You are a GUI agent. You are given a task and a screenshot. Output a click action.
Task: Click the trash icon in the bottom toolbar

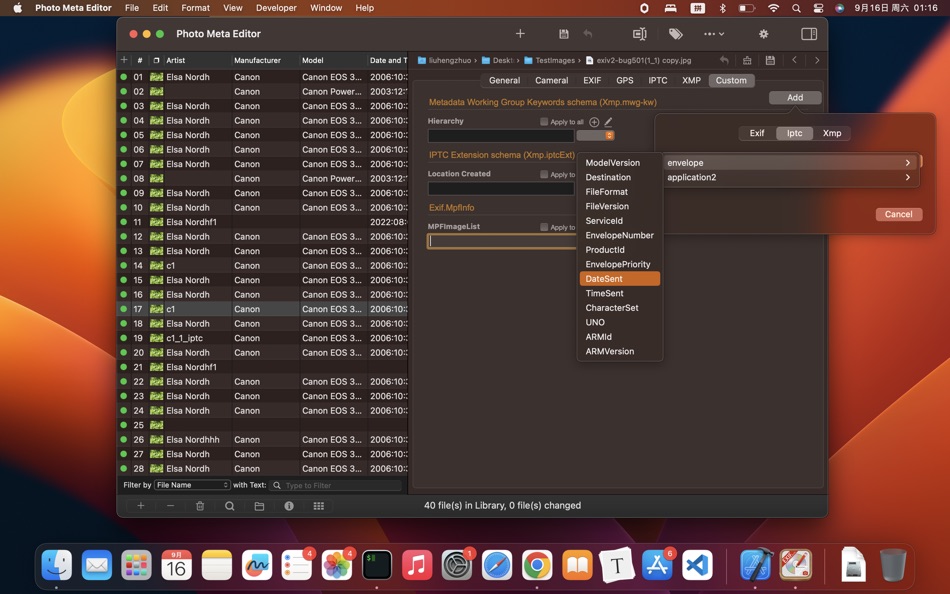[200, 506]
